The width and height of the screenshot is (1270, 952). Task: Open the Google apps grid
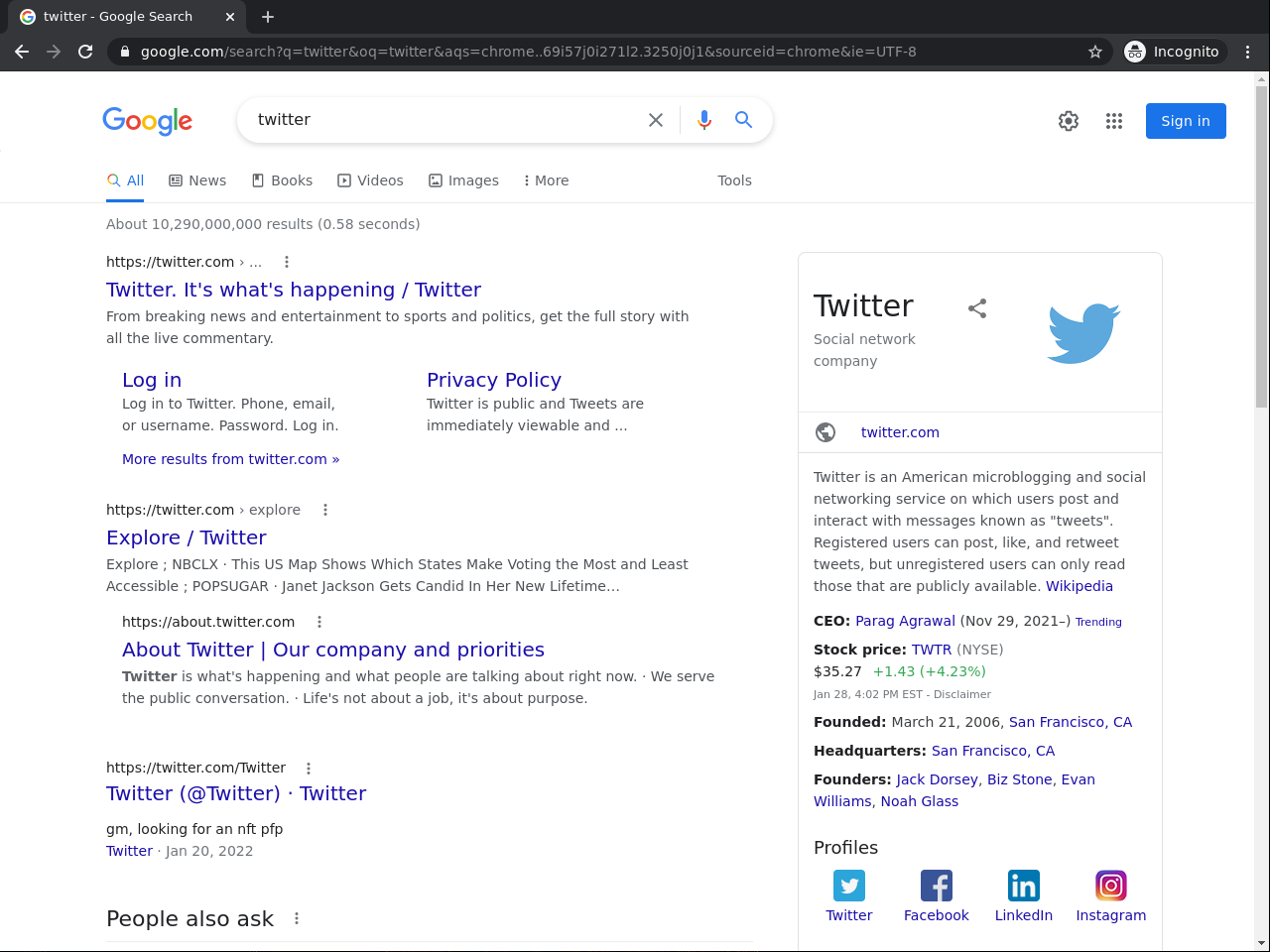click(1114, 121)
